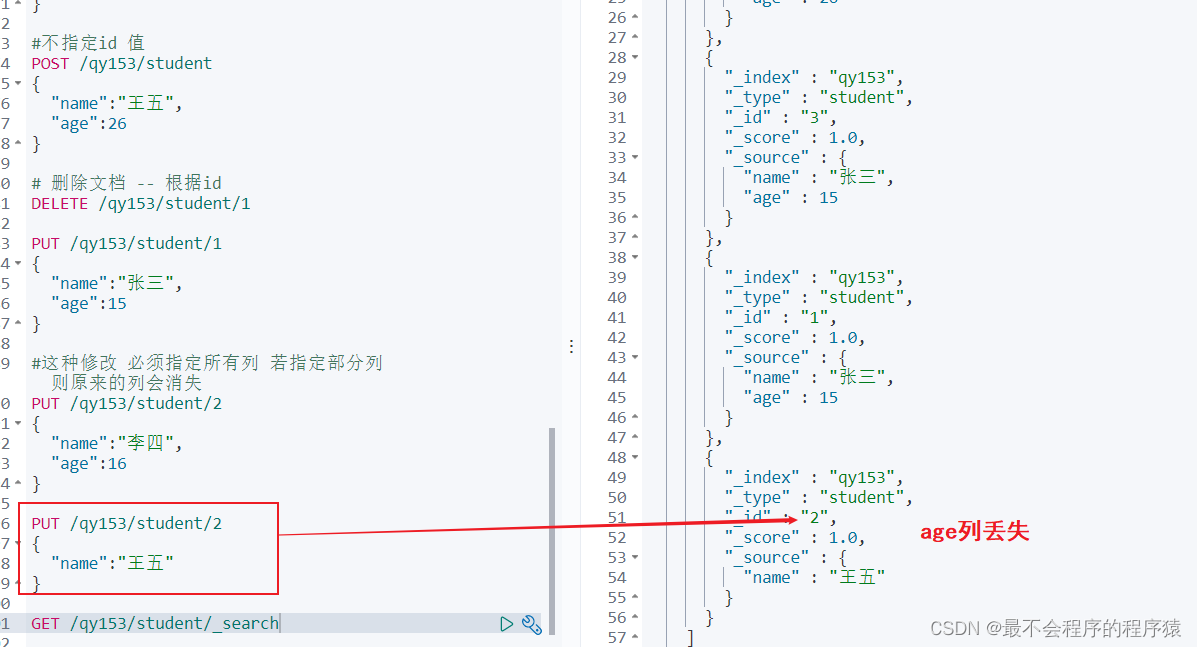Click the PUT /qy153/student/1 request line
Viewport: 1197px width, 647px height.
click(x=127, y=243)
